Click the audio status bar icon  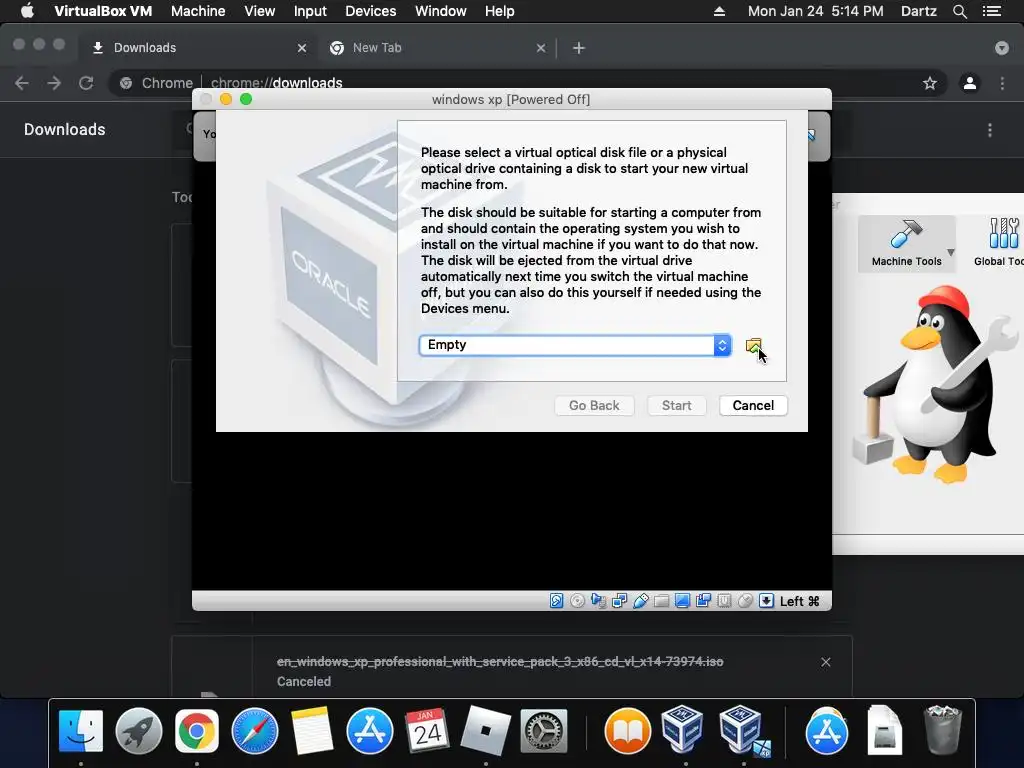tap(598, 601)
